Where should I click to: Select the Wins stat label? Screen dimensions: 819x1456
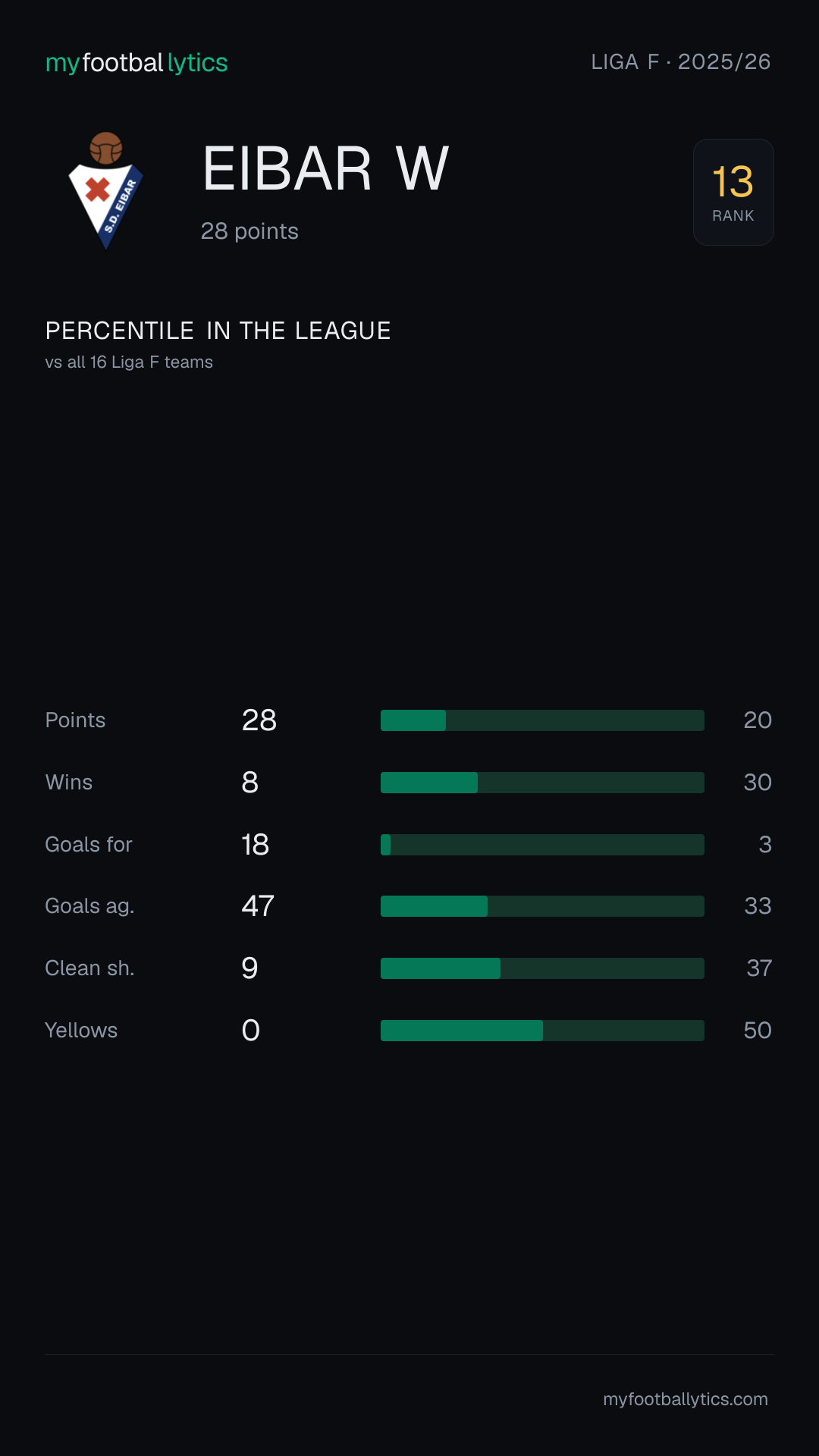pos(69,783)
